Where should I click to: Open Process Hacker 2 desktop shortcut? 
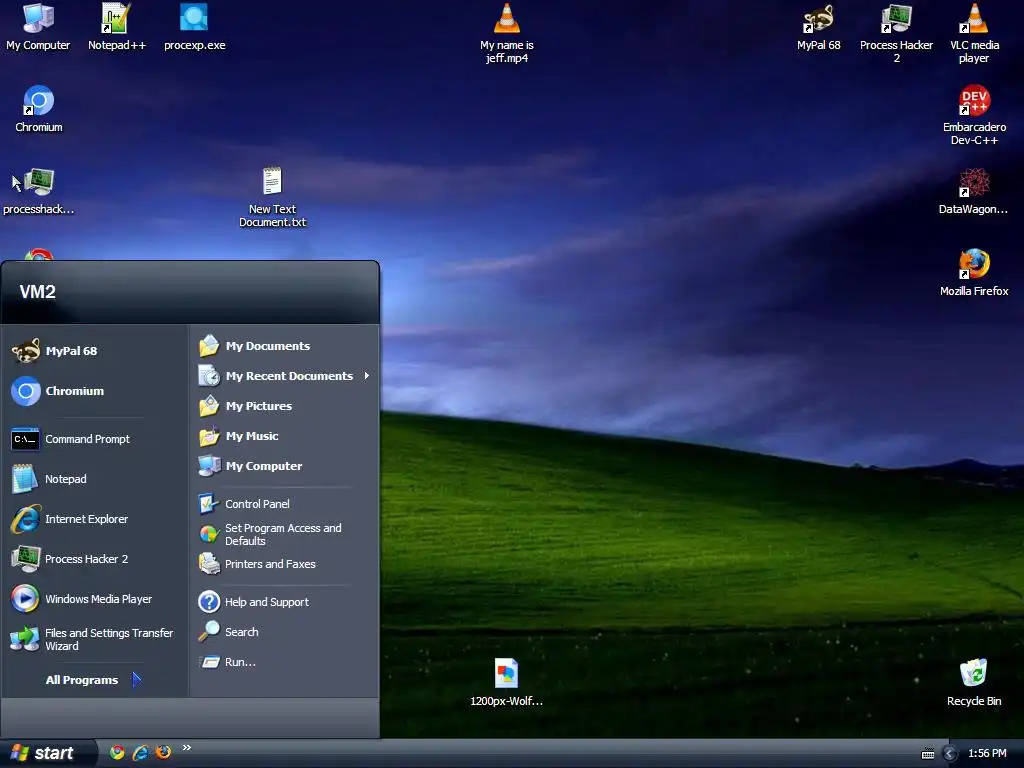click(x=896, y=33)
